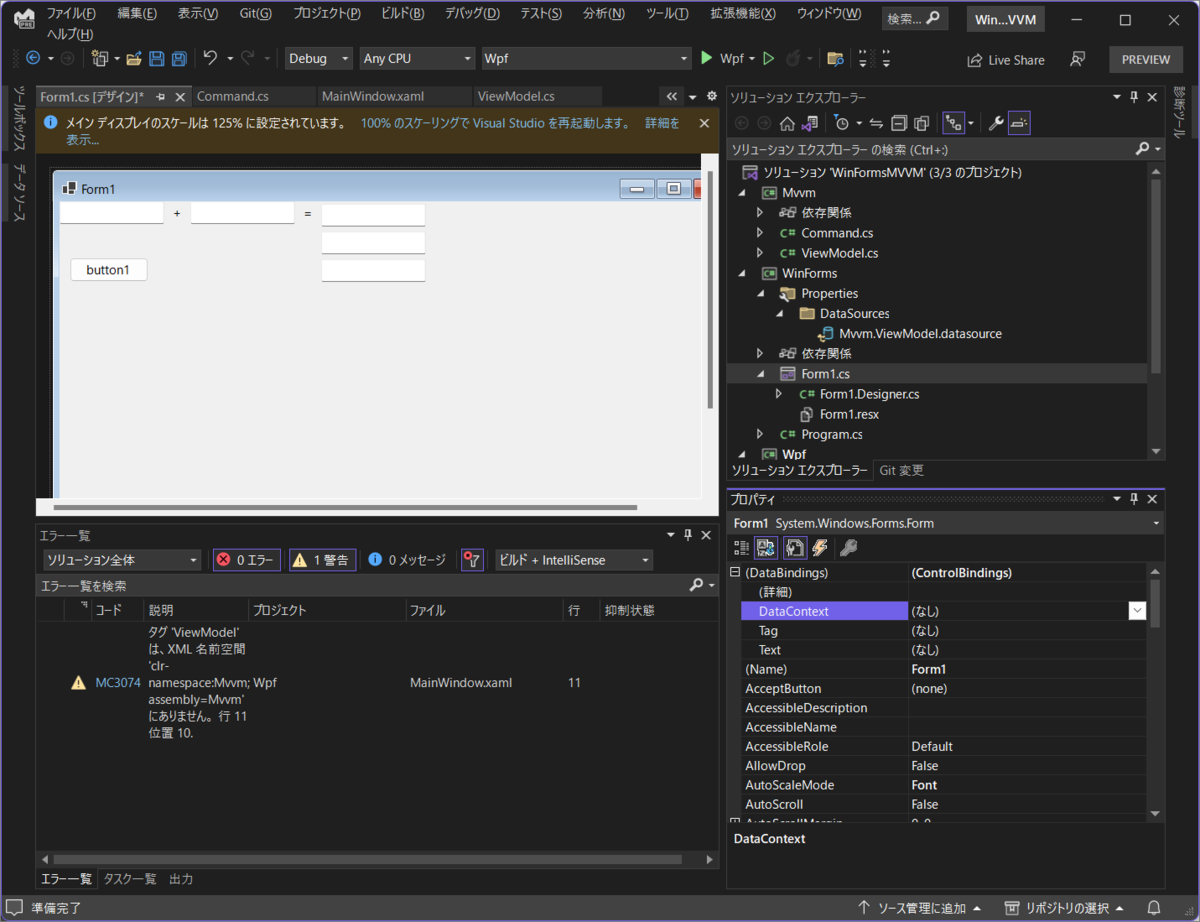1200x922 pixels.
Task: Click property pages wrench in Properties panel
Action: [x=848, y=548]
